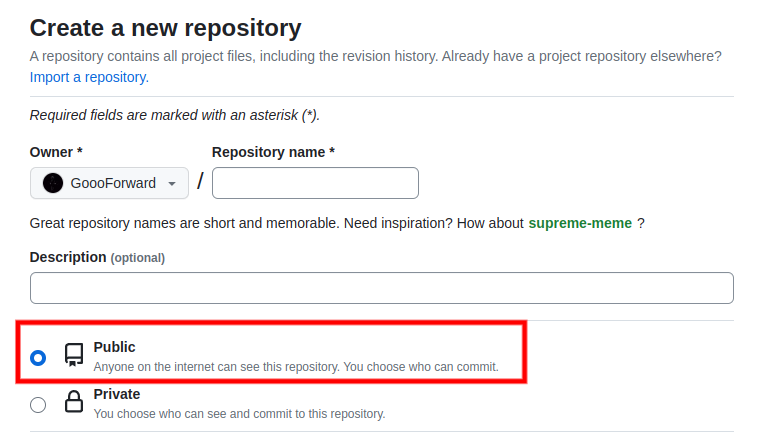
Task: Click the Private lock icon
Action: 74,401
